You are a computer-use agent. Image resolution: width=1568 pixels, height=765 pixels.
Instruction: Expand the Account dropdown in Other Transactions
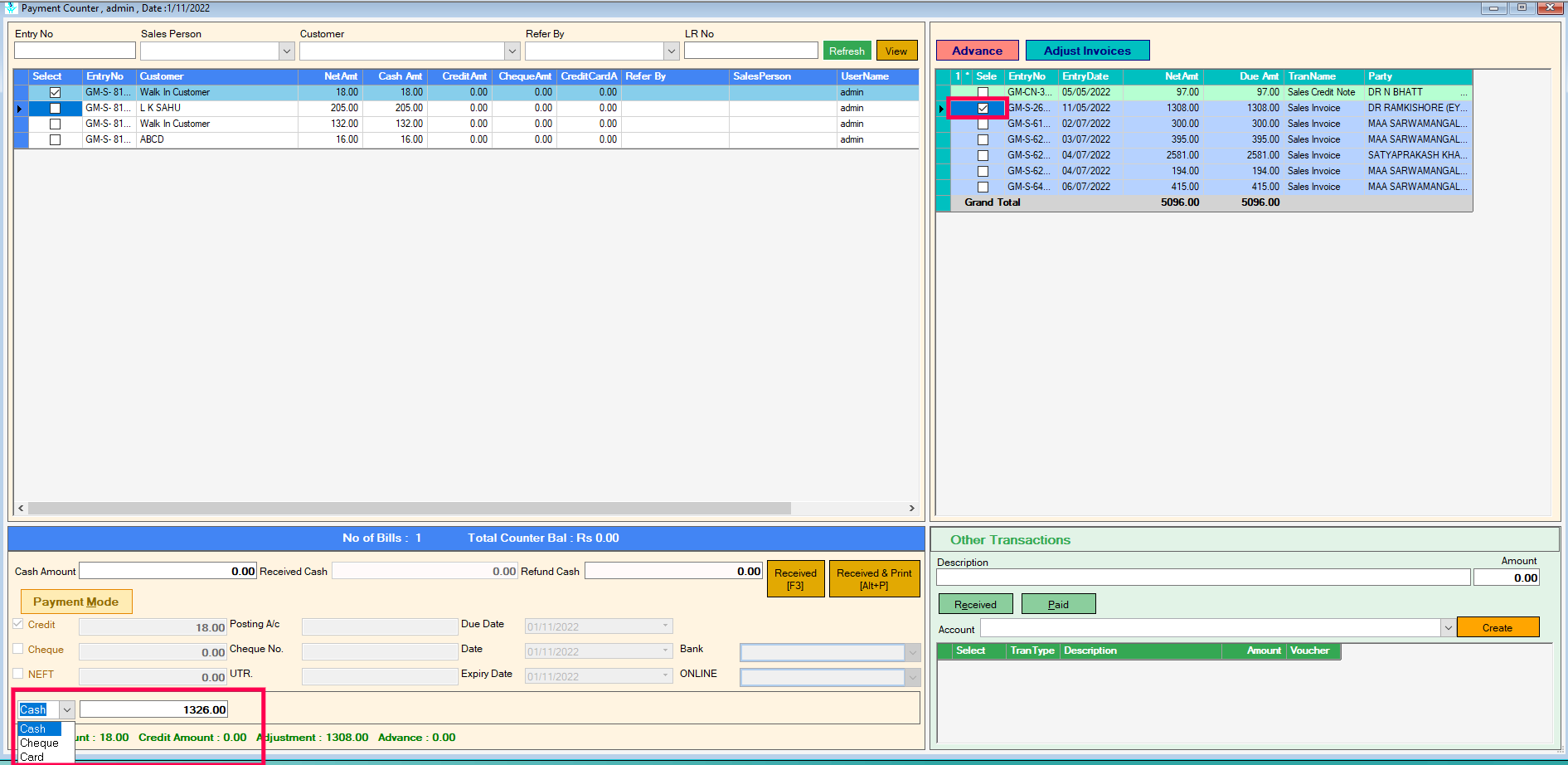click(x=1448, y=628)
